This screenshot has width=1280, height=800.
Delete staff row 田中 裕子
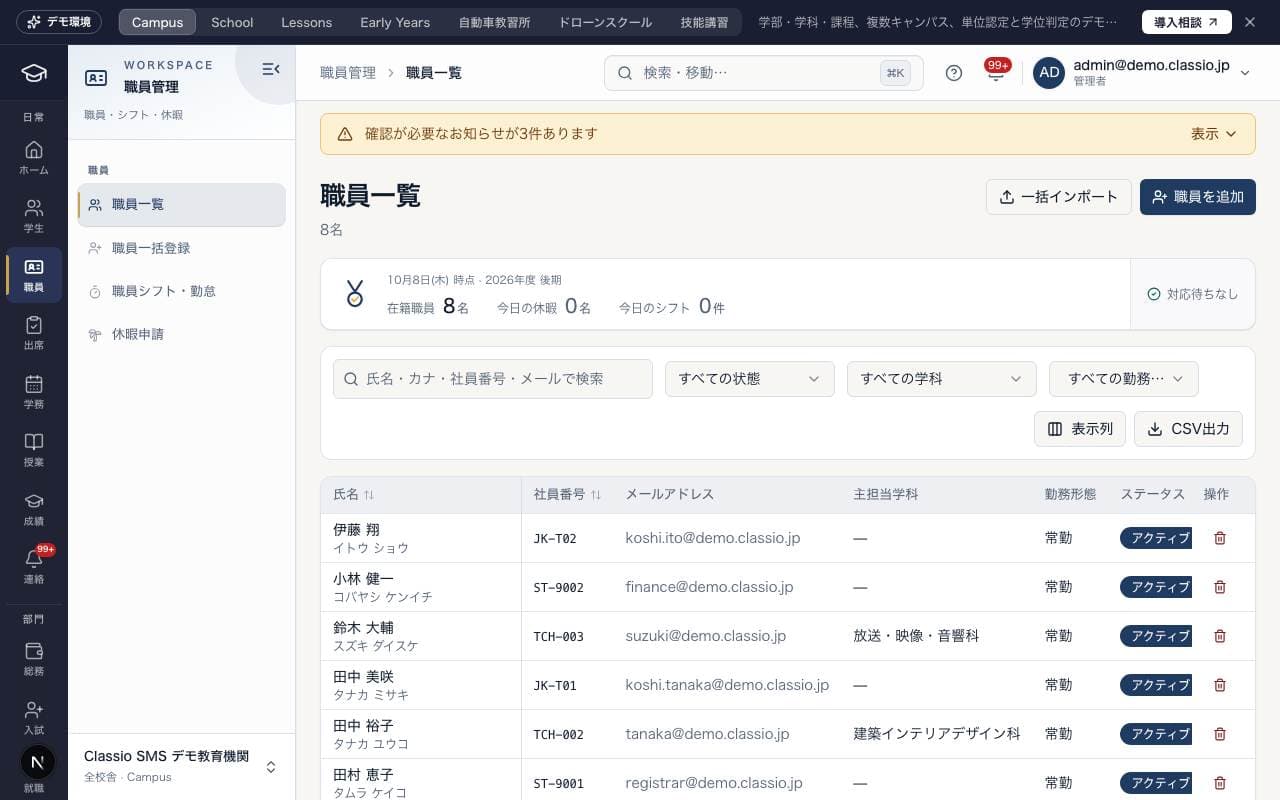[1220, 734]
